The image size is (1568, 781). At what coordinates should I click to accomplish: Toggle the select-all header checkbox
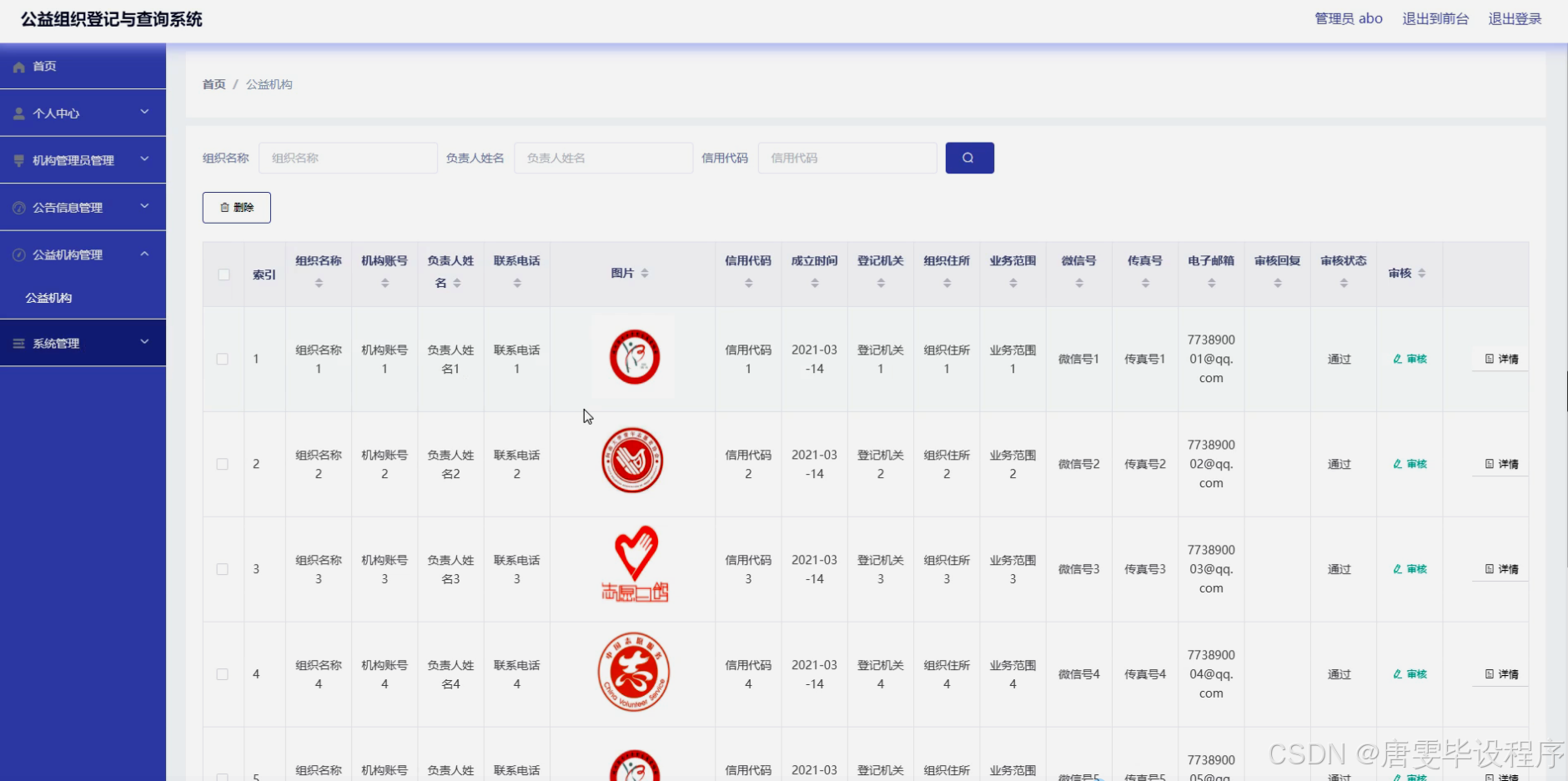coord(224,275)
